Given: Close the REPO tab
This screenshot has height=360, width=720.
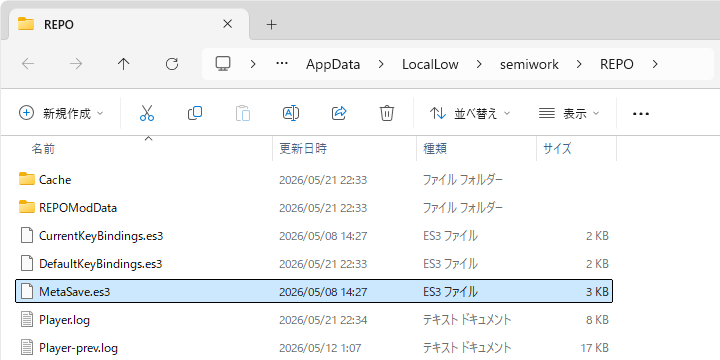Looking at the screenshot, I should tap(227, 24).
